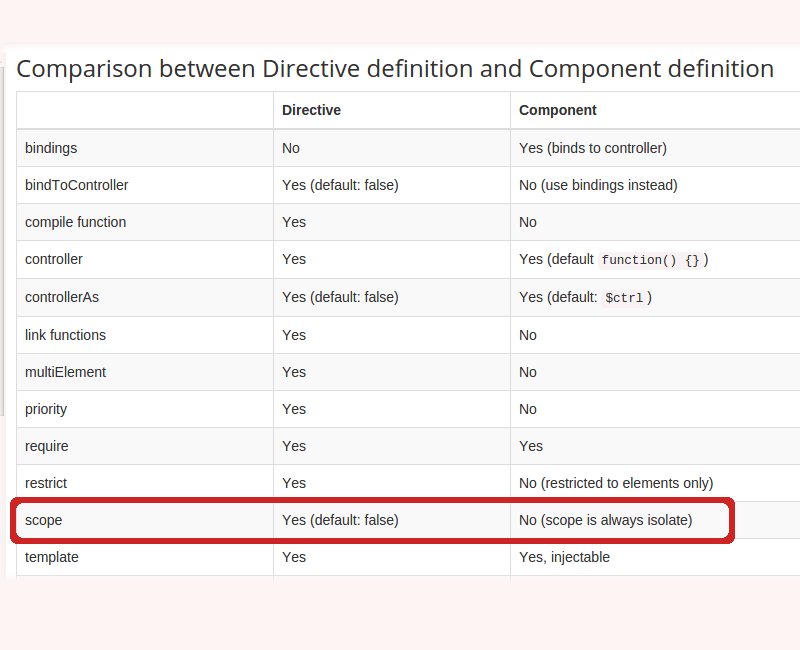Viewport: 800px width, 650px height.
Task: Click the controllerAs row label
Action: [62, 297]
